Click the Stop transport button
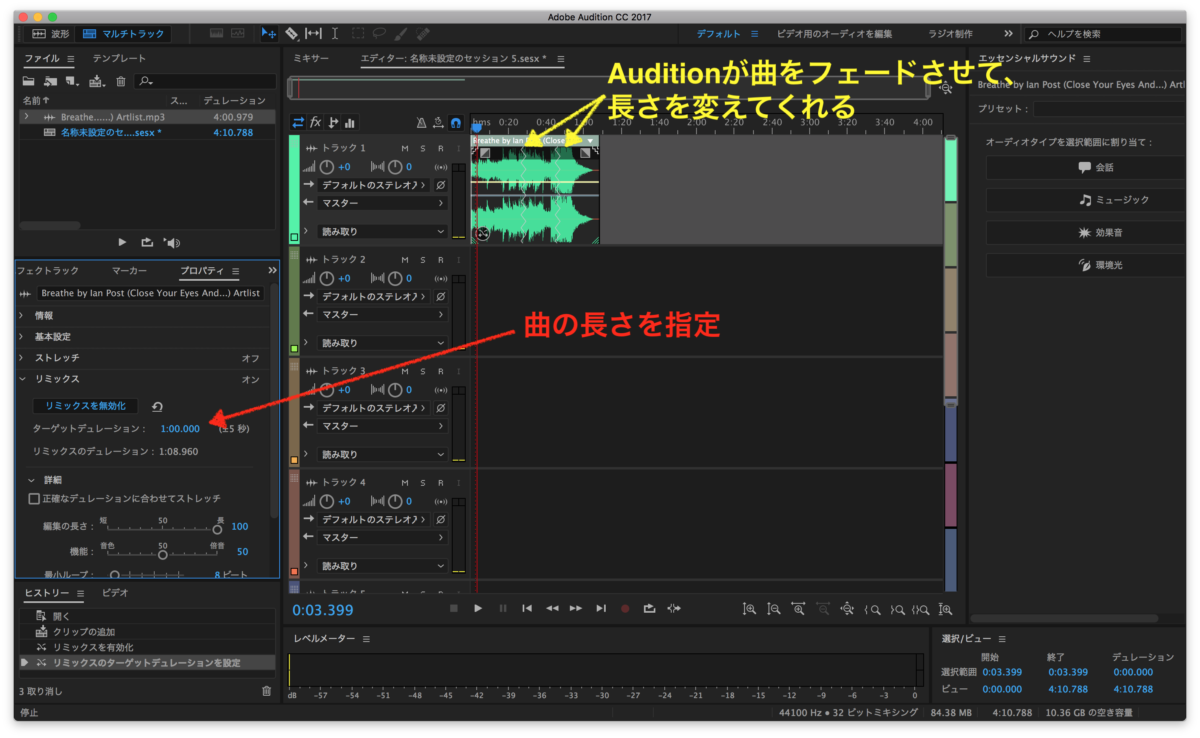Viewport: 1200px width, 738px height. pos(453,608)
